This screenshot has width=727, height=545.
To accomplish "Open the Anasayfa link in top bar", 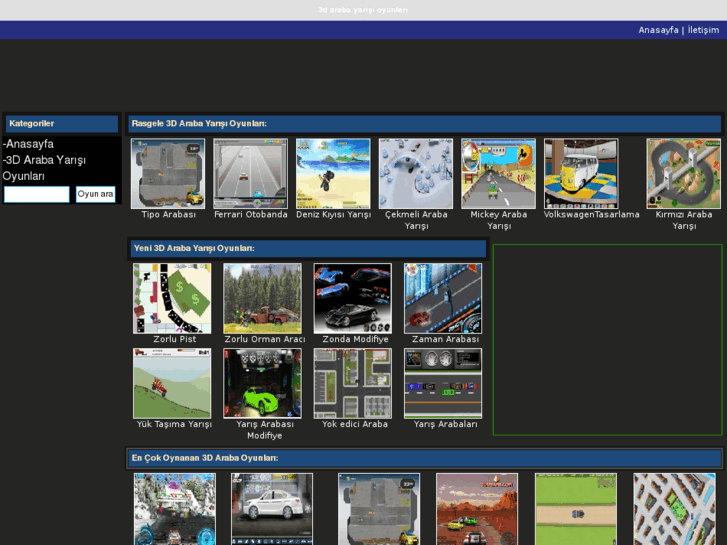I will coord(658,30).
